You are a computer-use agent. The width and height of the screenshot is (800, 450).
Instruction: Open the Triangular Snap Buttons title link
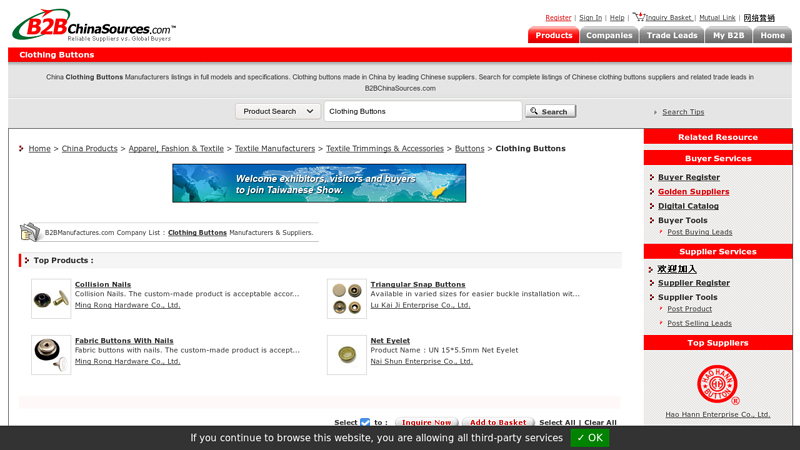pyautogui.click(x=417, y=284)
